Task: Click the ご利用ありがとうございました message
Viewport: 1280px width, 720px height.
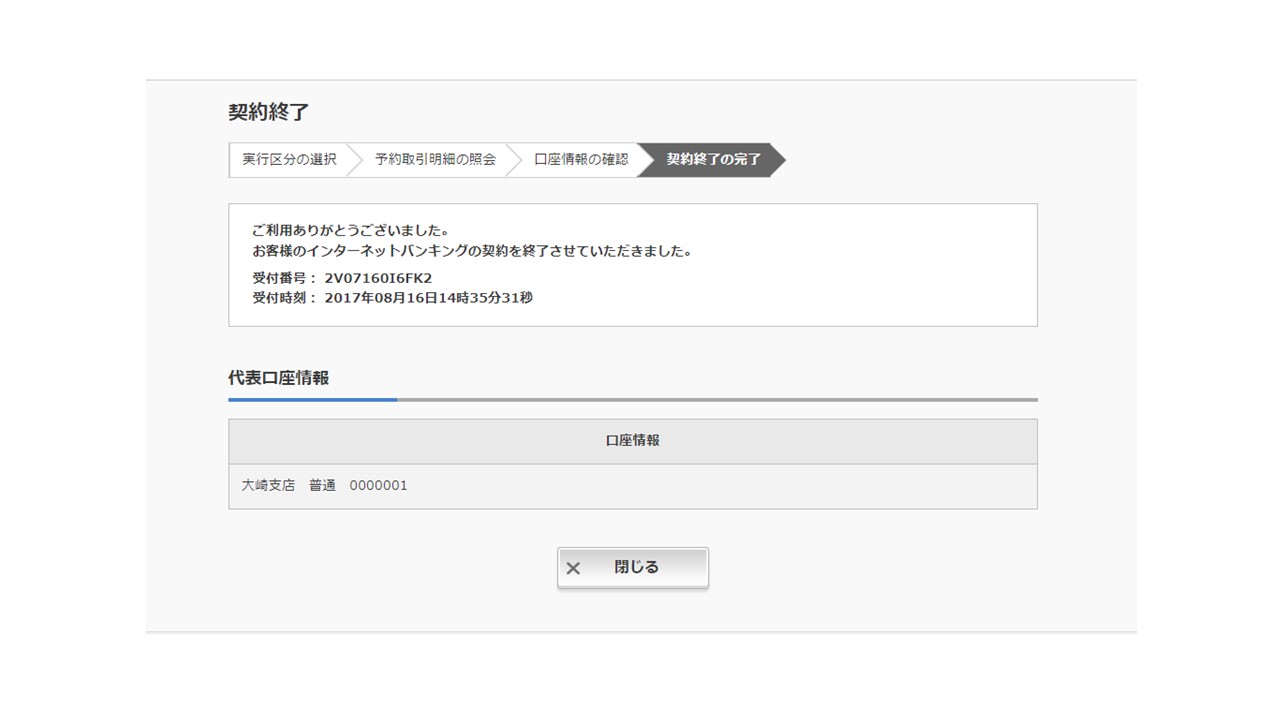Action: pos(350,230)
